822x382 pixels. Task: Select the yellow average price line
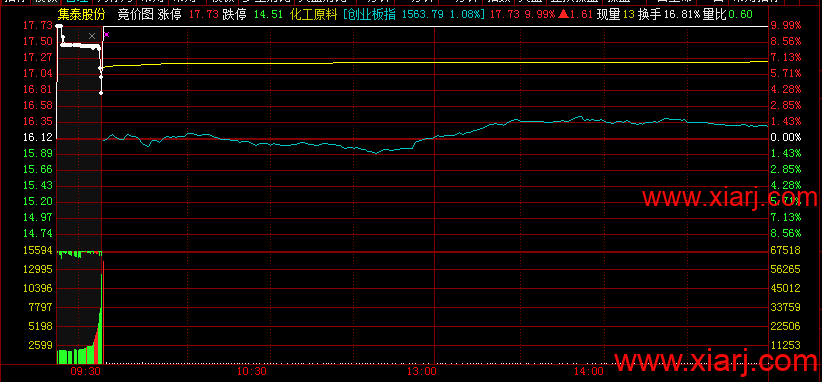[435, 62]
